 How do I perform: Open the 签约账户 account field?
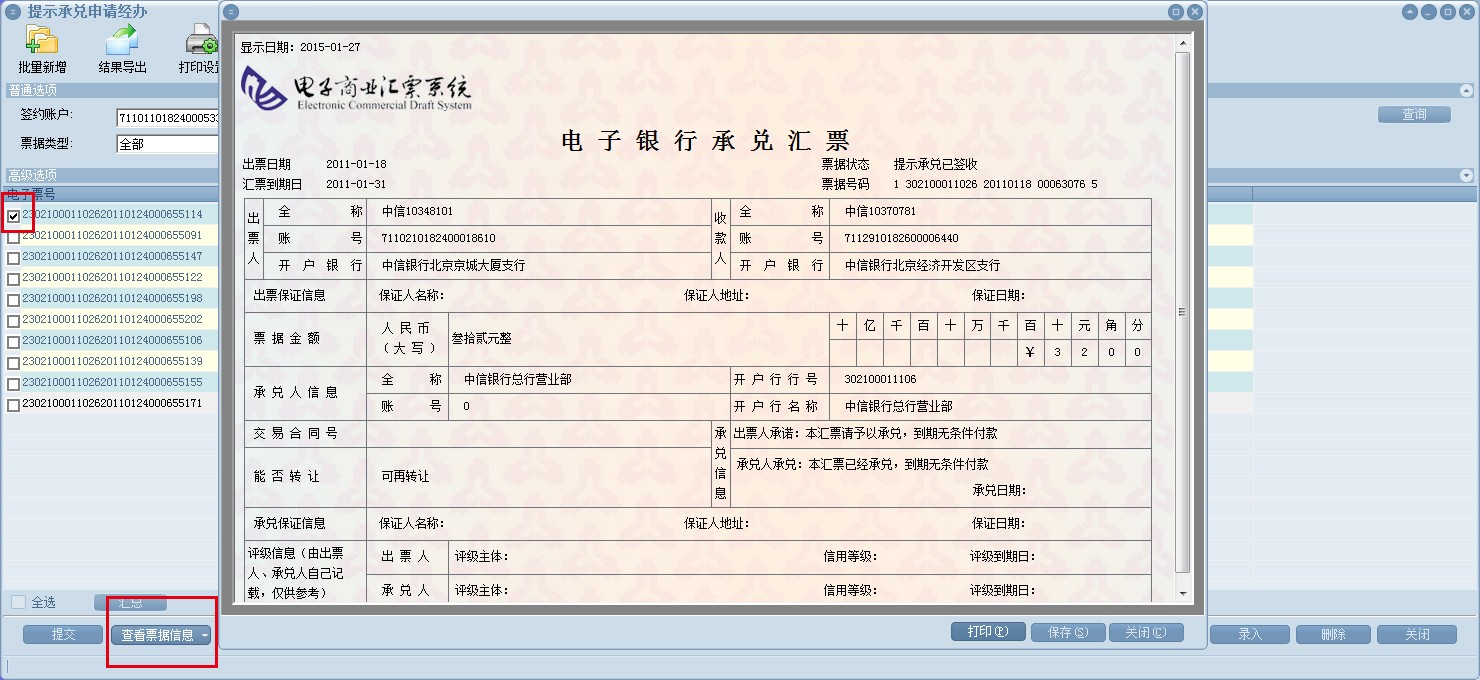click(167, 117)
